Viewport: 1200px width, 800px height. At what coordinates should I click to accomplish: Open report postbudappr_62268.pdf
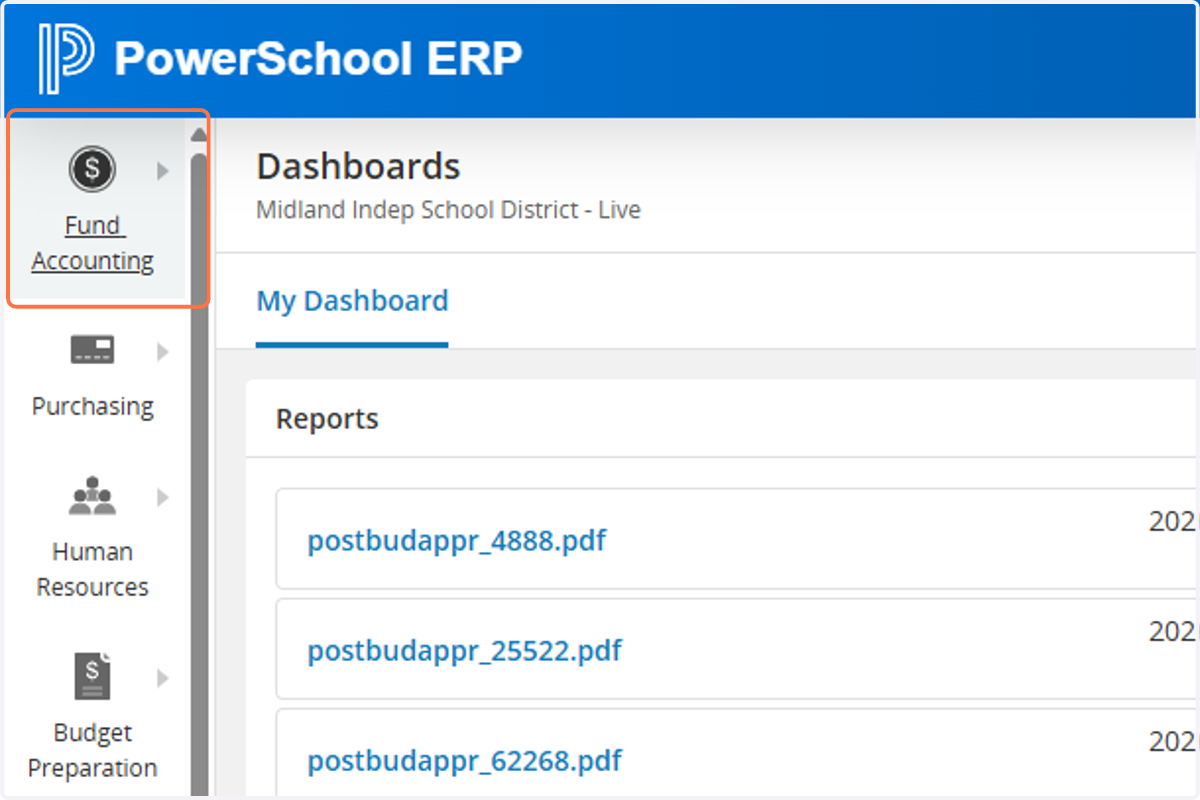tap(465, 761)
